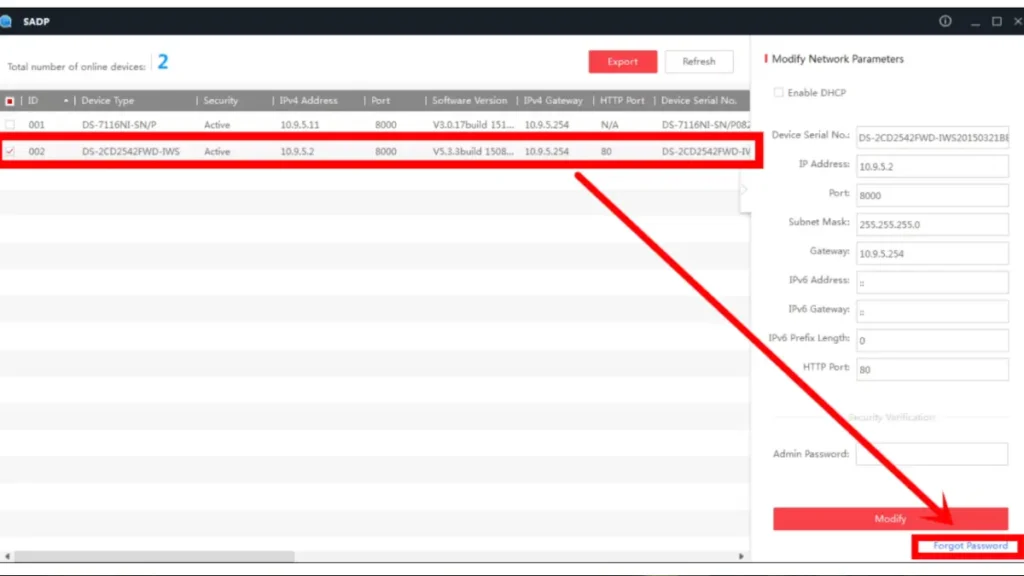The height and width of the screenshot is (576, 1024).
Task: Click the Export button
Action: [622, 62]
